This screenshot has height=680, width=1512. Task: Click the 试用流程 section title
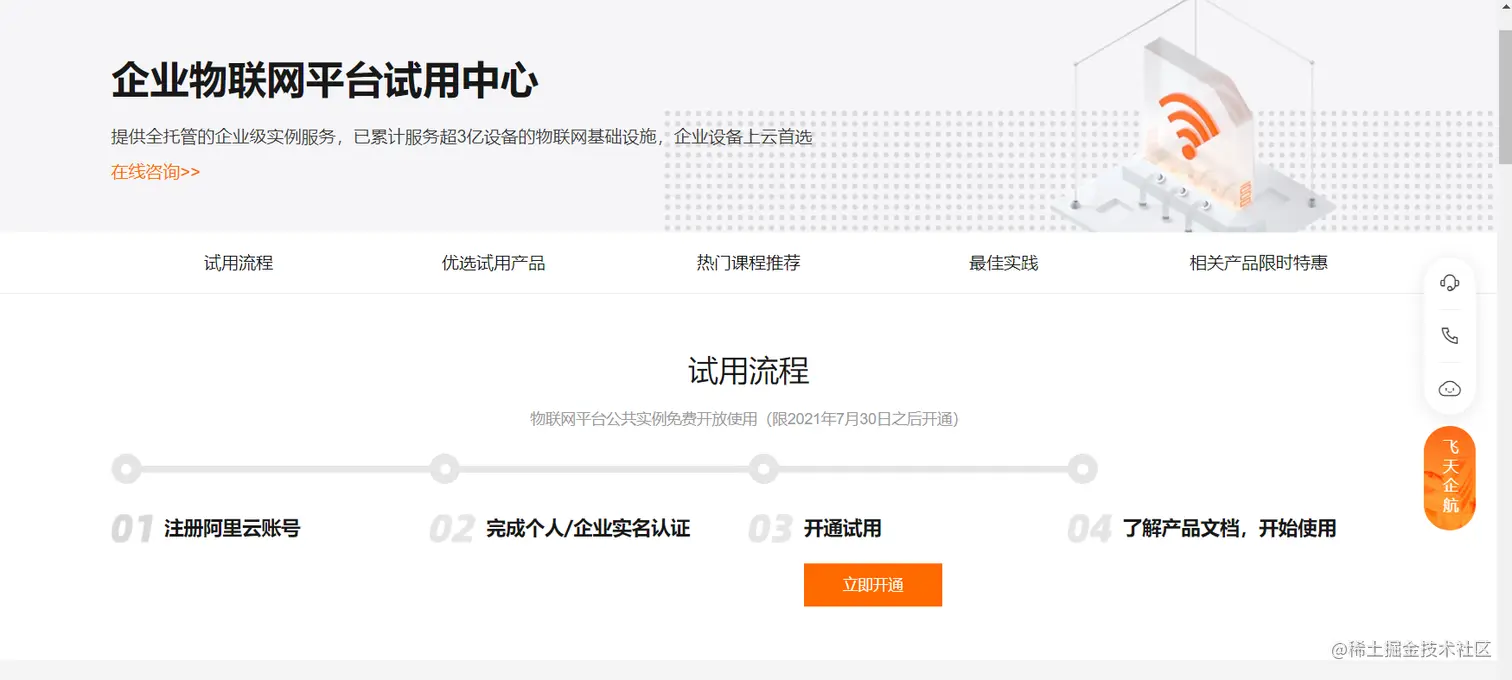point(749,371)
